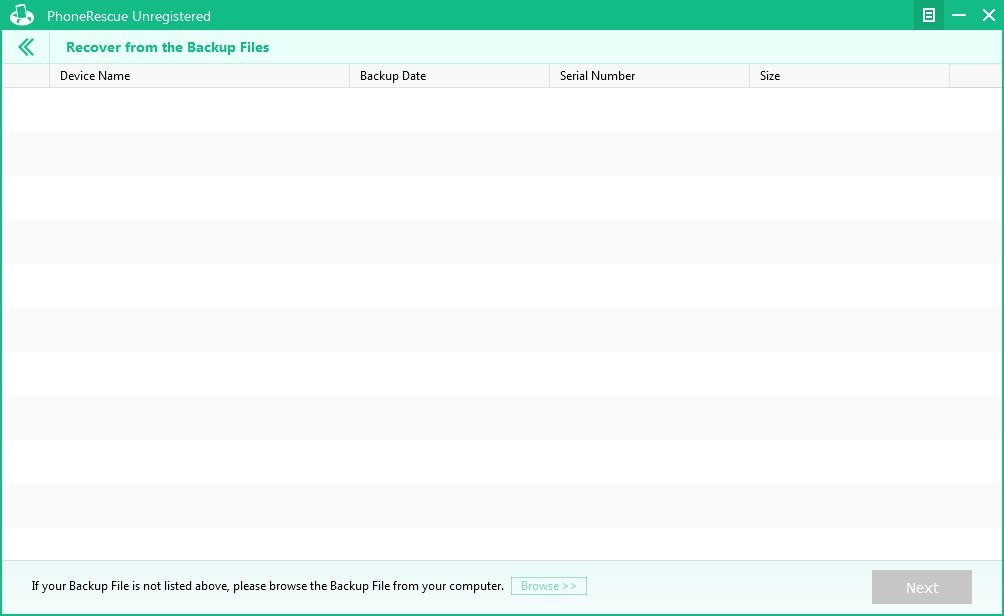Sort by the Serial Number column
This screenshot has height=616, width=1004.
pyautogui.click(x=649, y=76)
